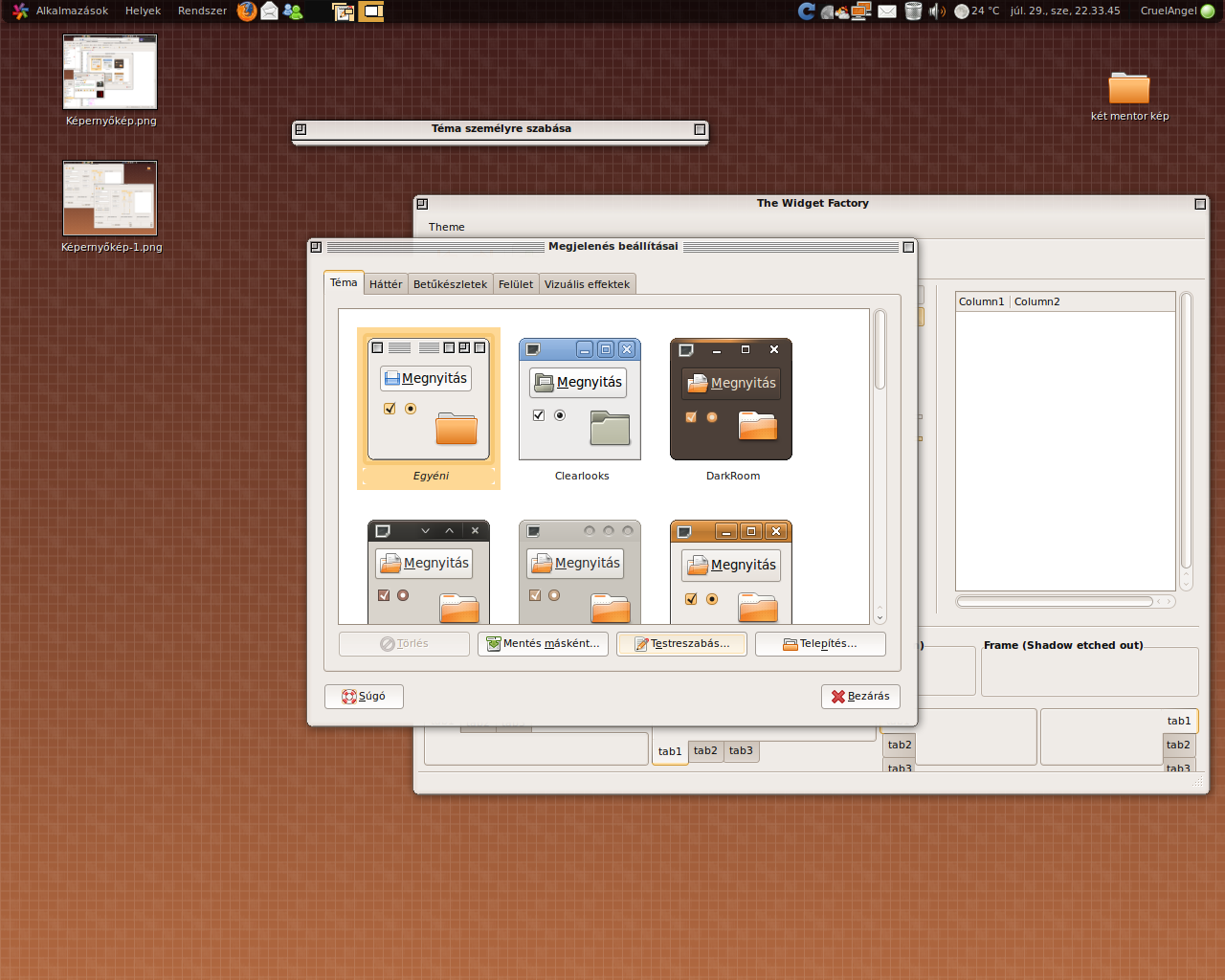Image resolution: width=1225 pixels, height=980 pixels.
Task: Click the Bezárás button
Action: click(x=860, y=697)
